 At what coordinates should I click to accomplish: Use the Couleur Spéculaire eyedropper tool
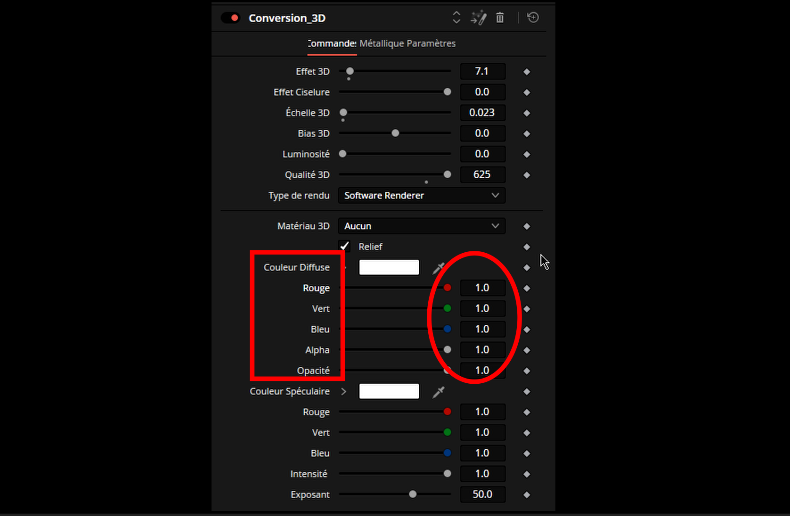[438, 392]
